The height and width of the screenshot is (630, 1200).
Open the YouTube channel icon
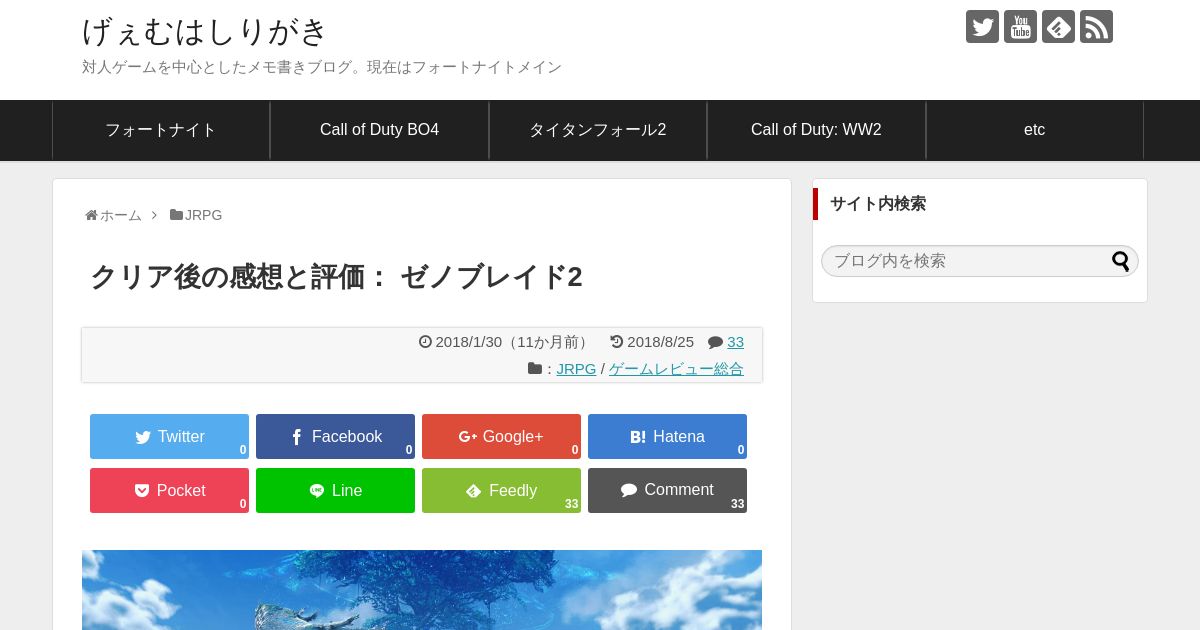(x=1020, y=27)
